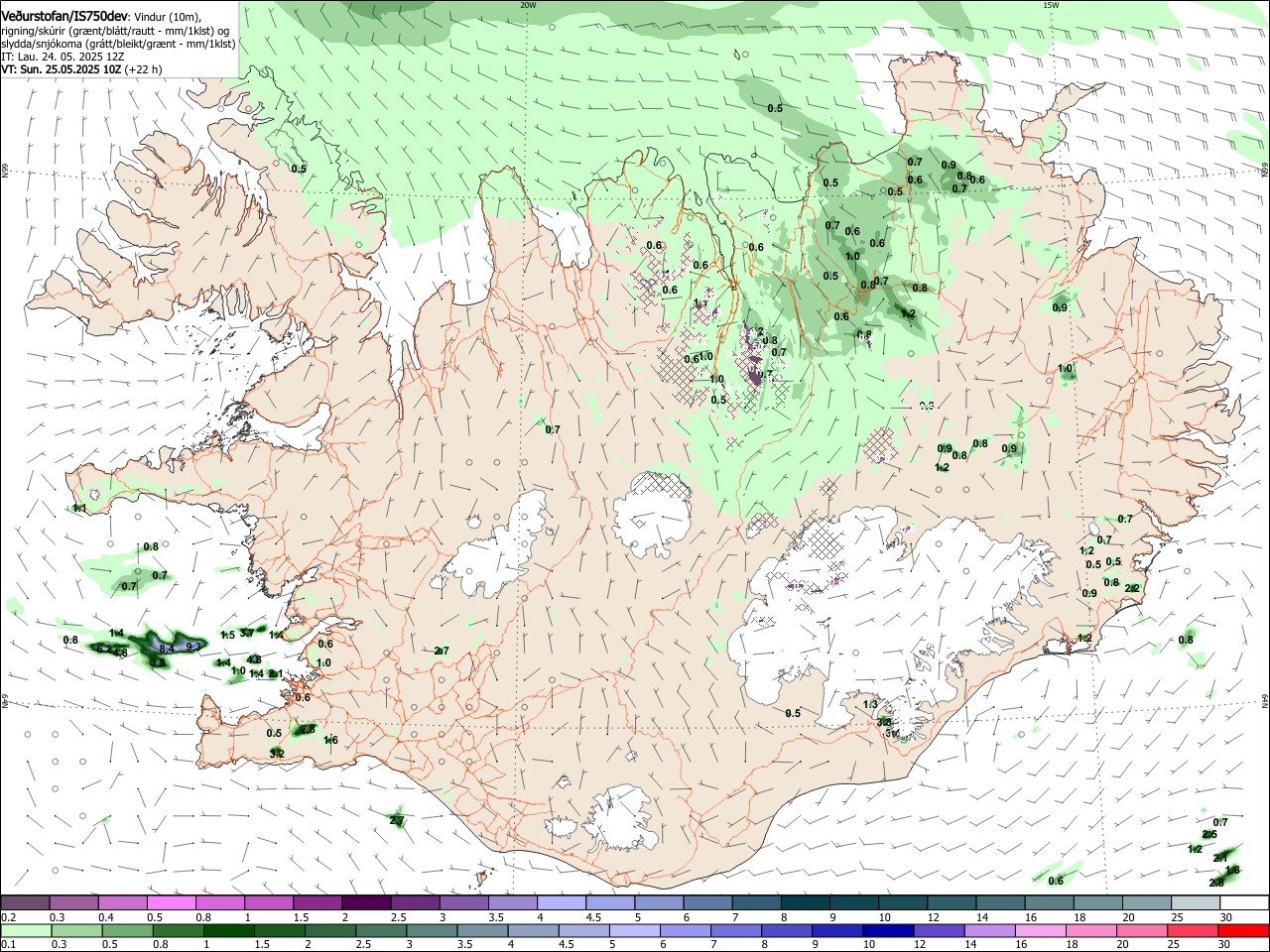Click the 20W longitude label
1270x952 pixels.
[x=528, y=5]
